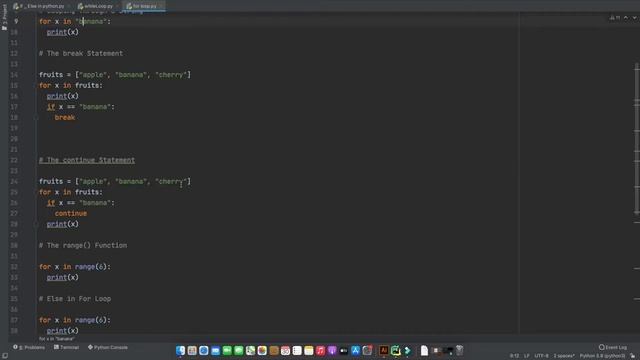The width and height of the screenshot is (640, 360).
Task: Open FaceTime from the dock
Action: [227, 350]
